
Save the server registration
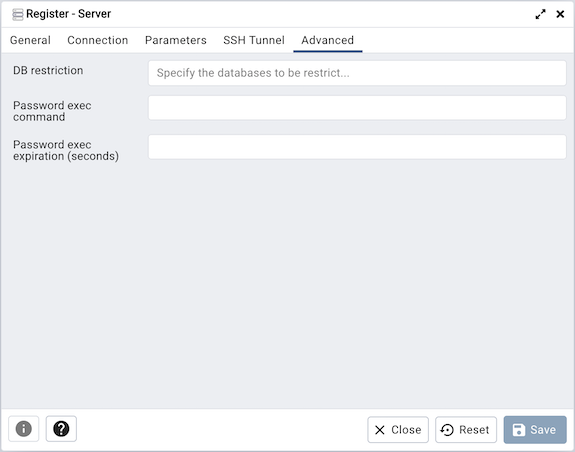click(x=535, y=430)
